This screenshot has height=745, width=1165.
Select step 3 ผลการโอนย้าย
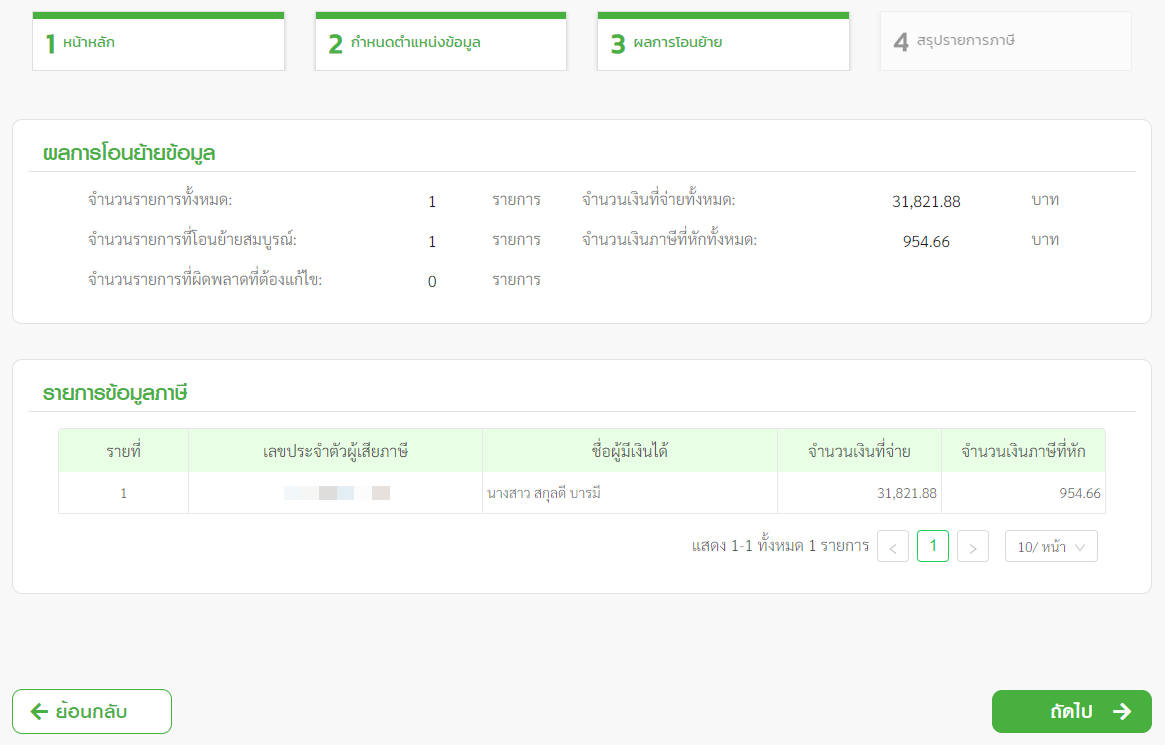click(723, 42)
